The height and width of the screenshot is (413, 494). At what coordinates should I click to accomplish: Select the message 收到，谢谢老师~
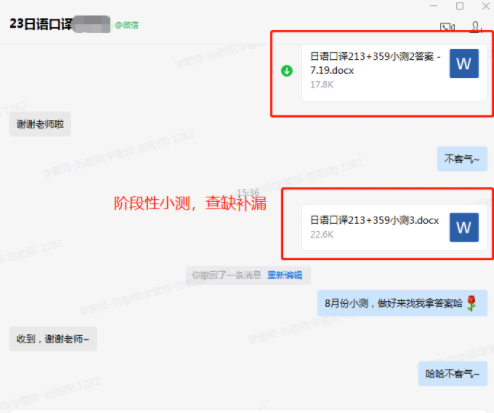click(53, 339)
